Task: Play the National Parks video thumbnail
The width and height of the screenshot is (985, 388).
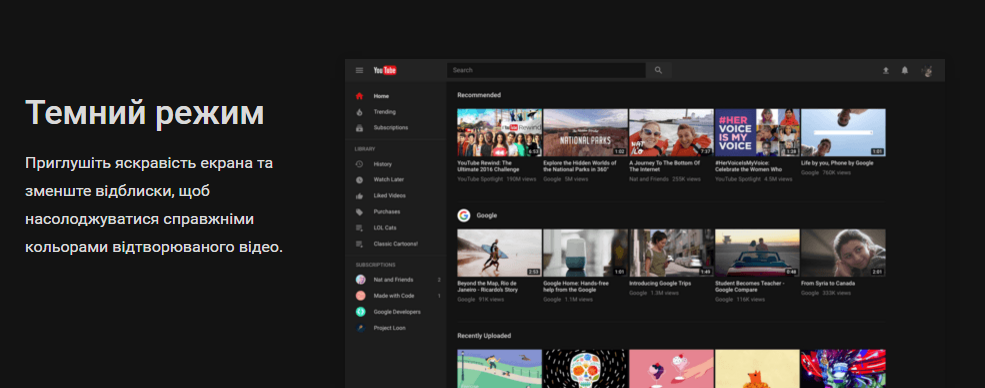Action: coord(585,132)
